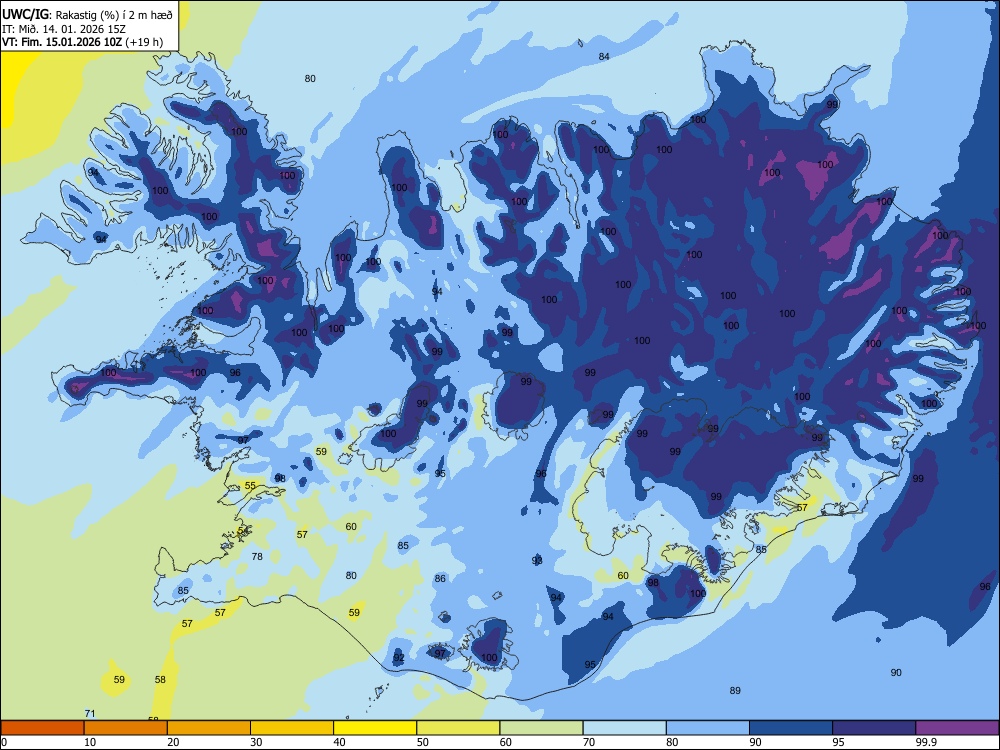Pick the pale yellow 50–60 legend swatch
Screen dimensions: 1000x750
coord(458,728)
